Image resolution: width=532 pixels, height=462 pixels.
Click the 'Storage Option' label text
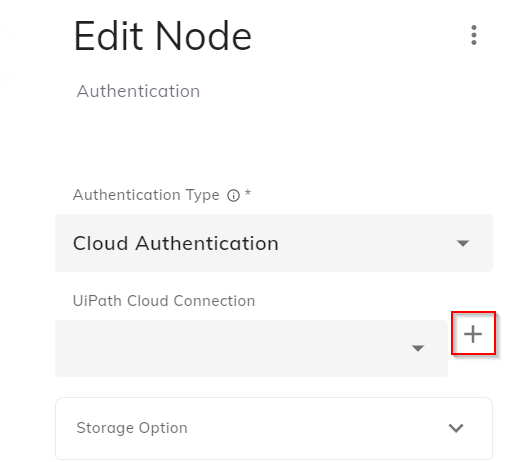click(132, 428)
